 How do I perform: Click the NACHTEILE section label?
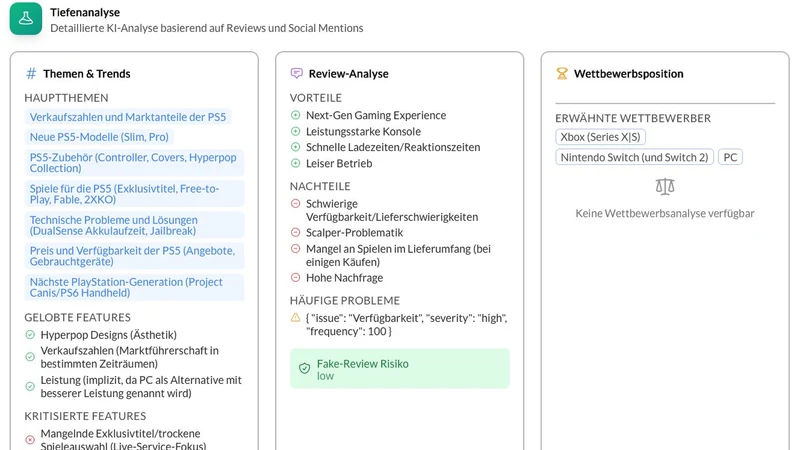320,186
